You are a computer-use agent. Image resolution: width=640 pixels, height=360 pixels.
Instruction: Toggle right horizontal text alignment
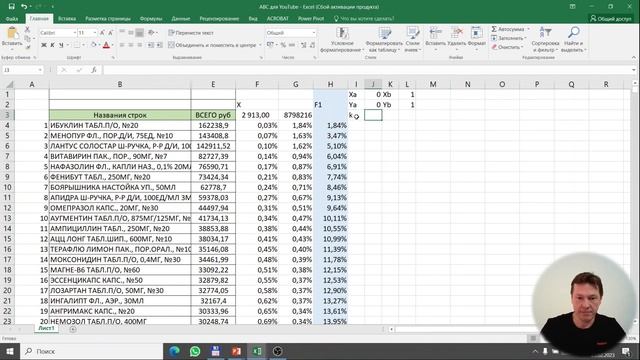point(140,45)
